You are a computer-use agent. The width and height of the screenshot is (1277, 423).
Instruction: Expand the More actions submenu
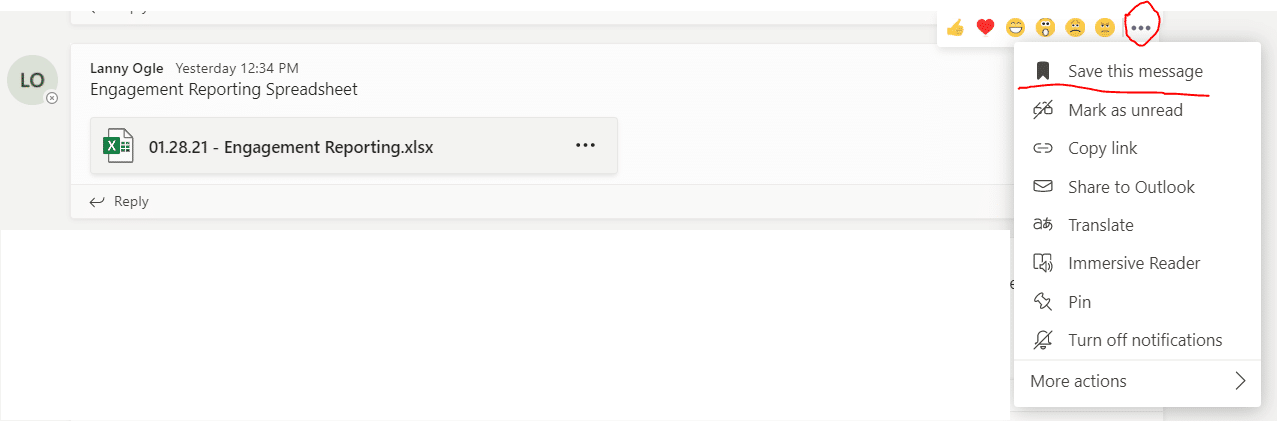click(x=1137, y=381)
